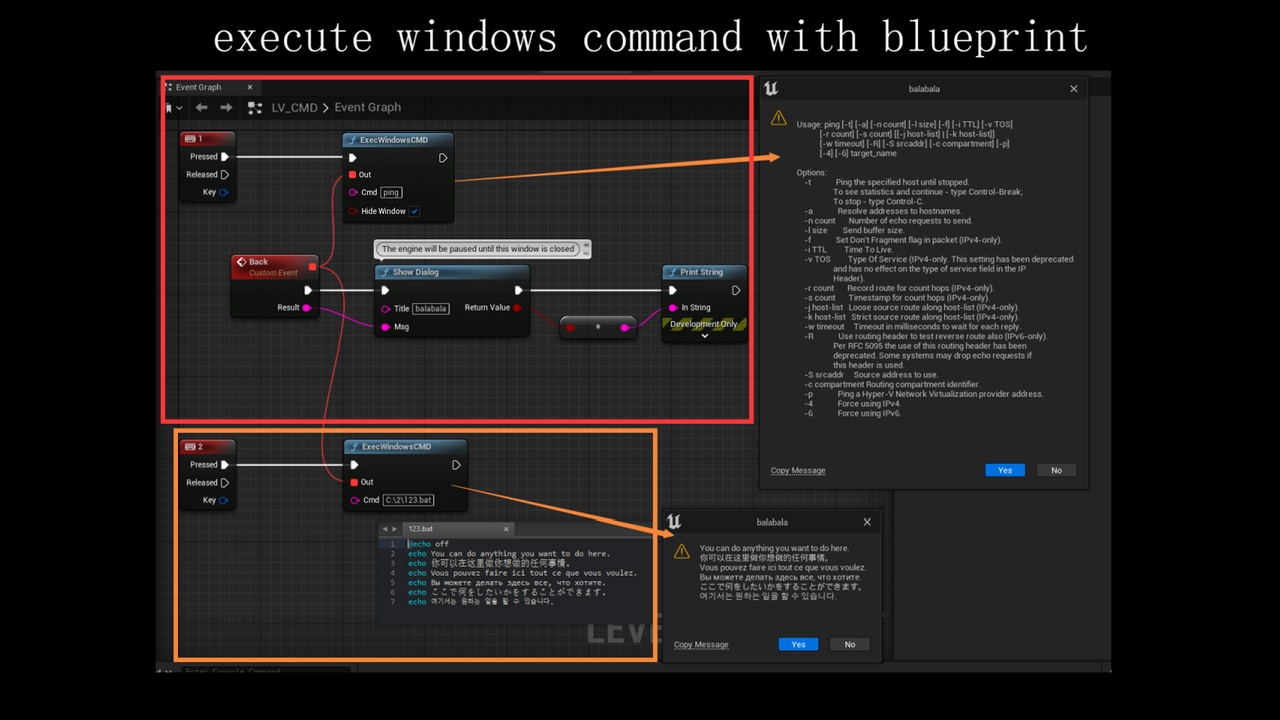
Task: Open the bookmark dropdown in graph toolbar
Action: pyautogui.click(x=172, y=107)
